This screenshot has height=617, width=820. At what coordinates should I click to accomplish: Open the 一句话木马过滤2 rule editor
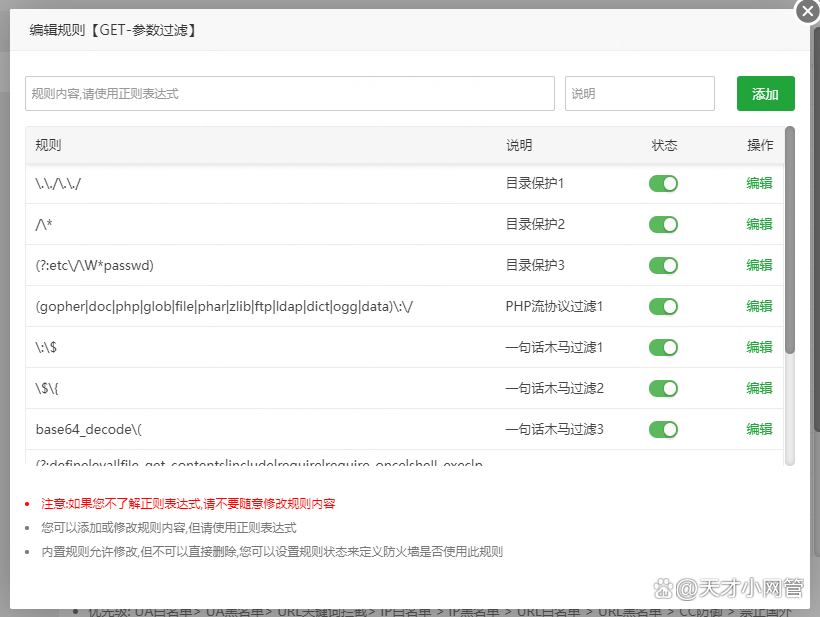coord(759,388)
